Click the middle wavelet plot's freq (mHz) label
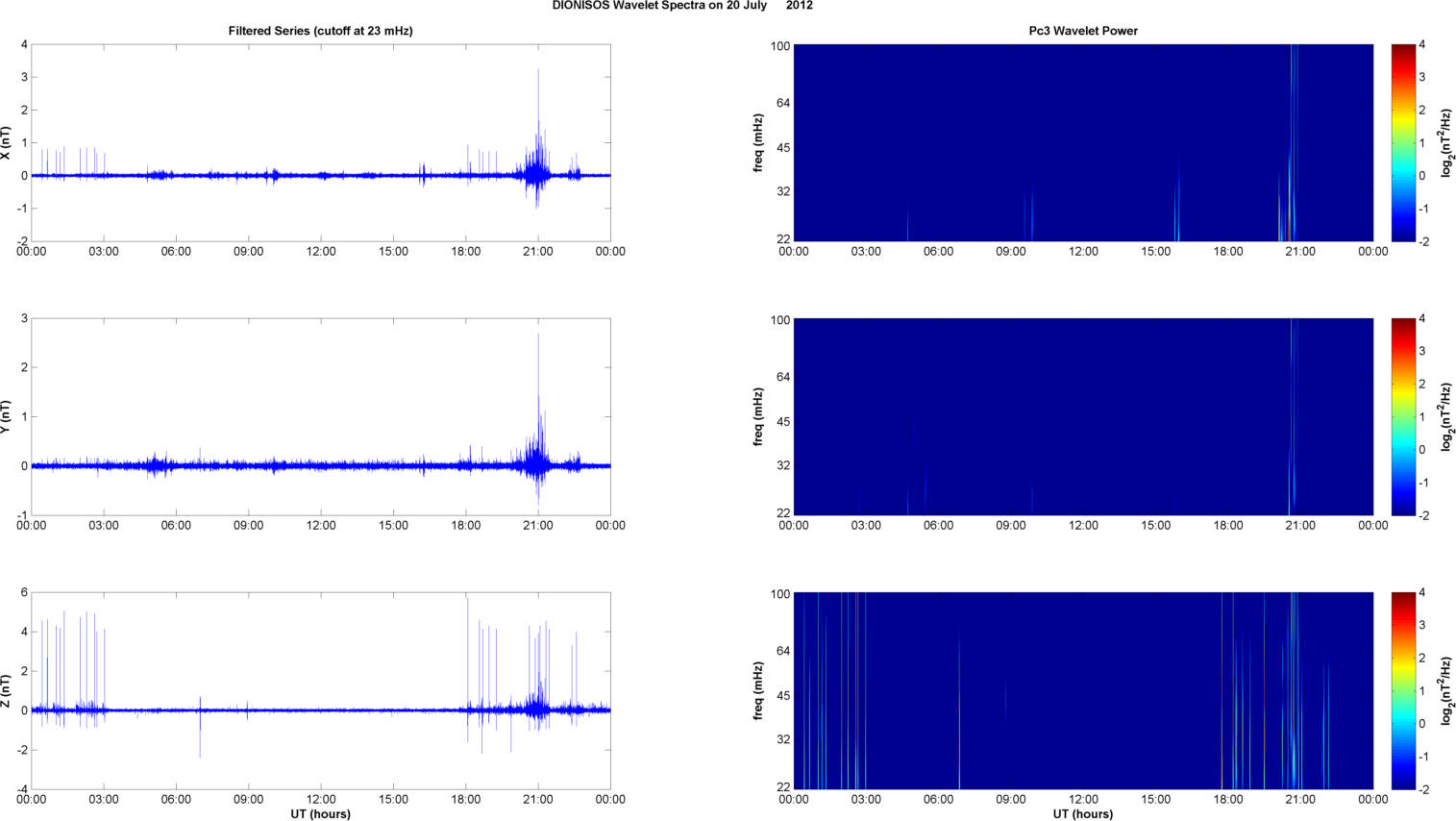Screen dimensions: 1456x821 point(758,417)
